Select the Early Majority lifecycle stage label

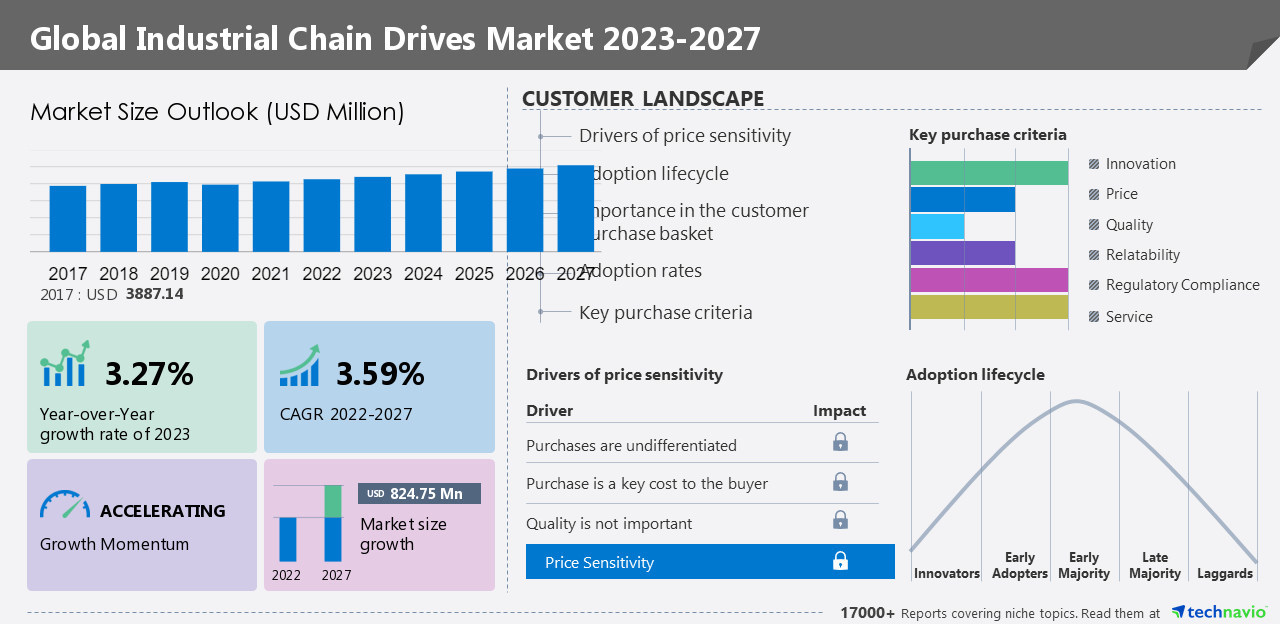pyautogui.click(x=1084, y=565)
